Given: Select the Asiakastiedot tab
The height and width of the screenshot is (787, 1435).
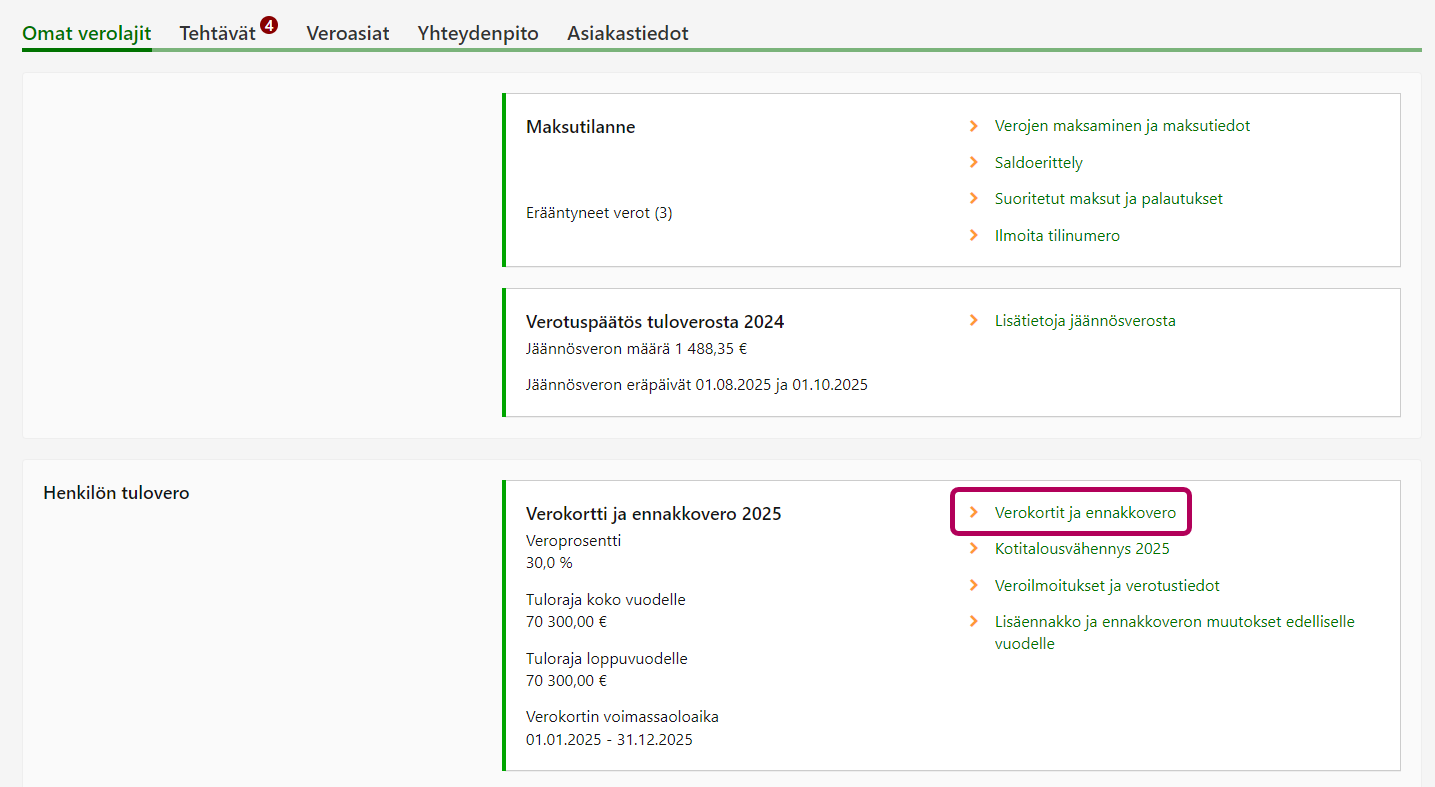Looking at the screenshot, I should tap(627, 33).
